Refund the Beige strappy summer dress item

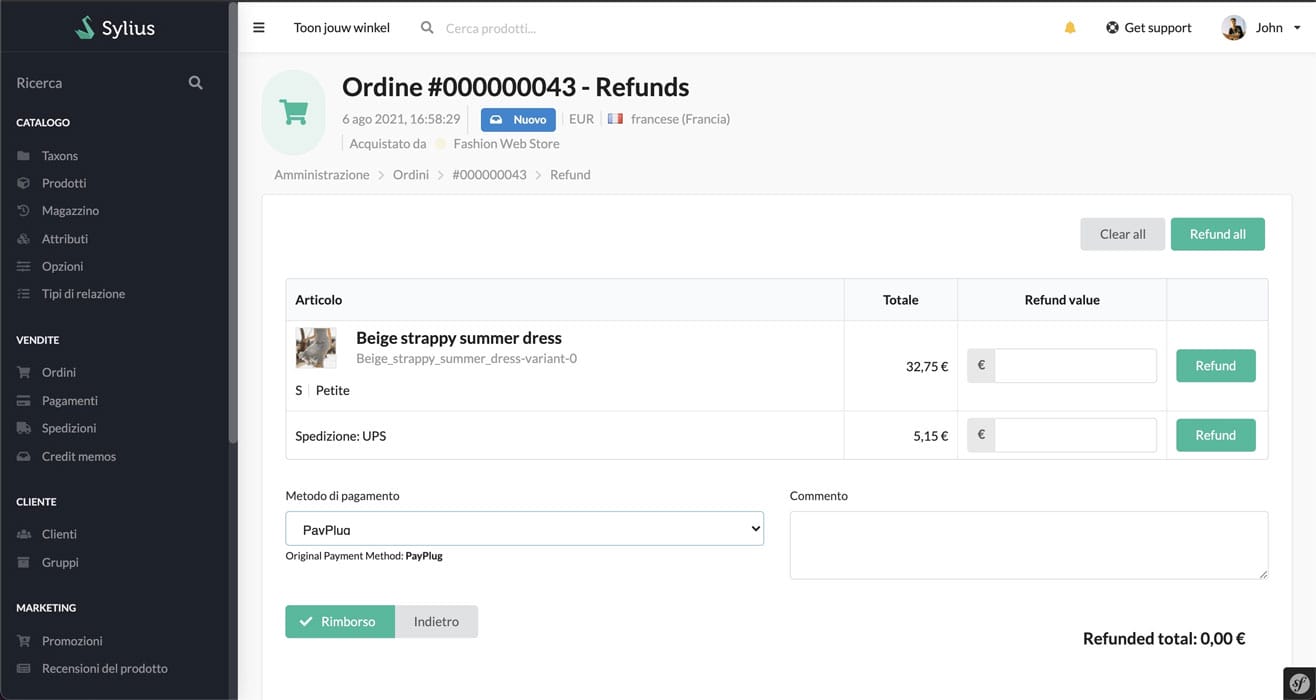pyautogui.click(x=1215, y=366)
